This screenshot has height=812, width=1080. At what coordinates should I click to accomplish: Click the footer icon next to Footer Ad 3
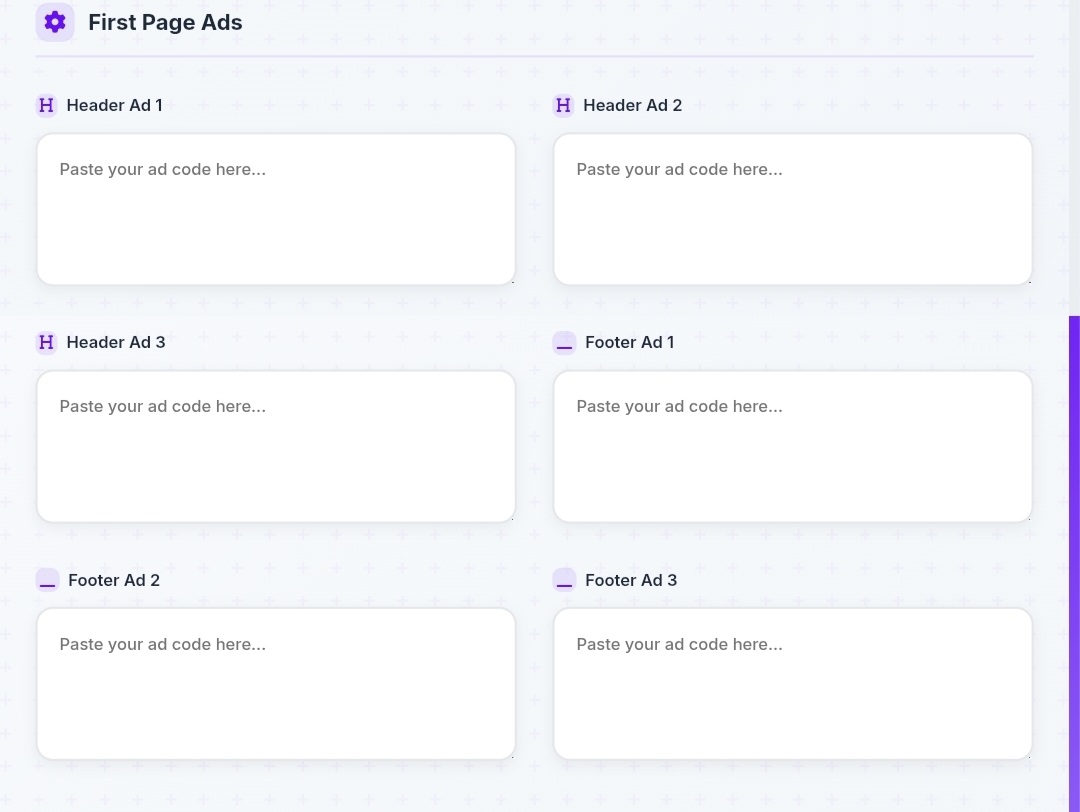coord(564,580)
